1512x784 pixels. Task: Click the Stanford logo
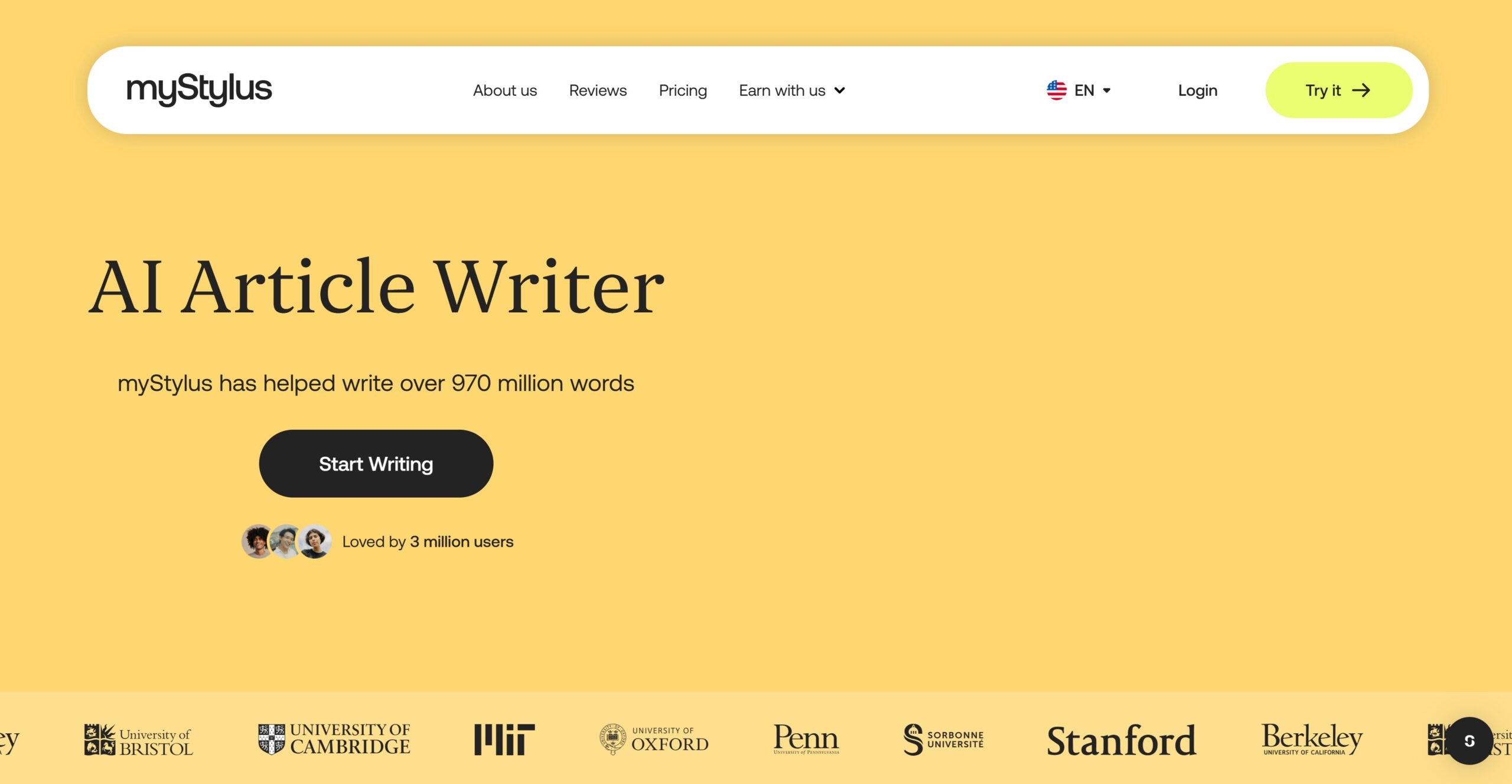1121,740
